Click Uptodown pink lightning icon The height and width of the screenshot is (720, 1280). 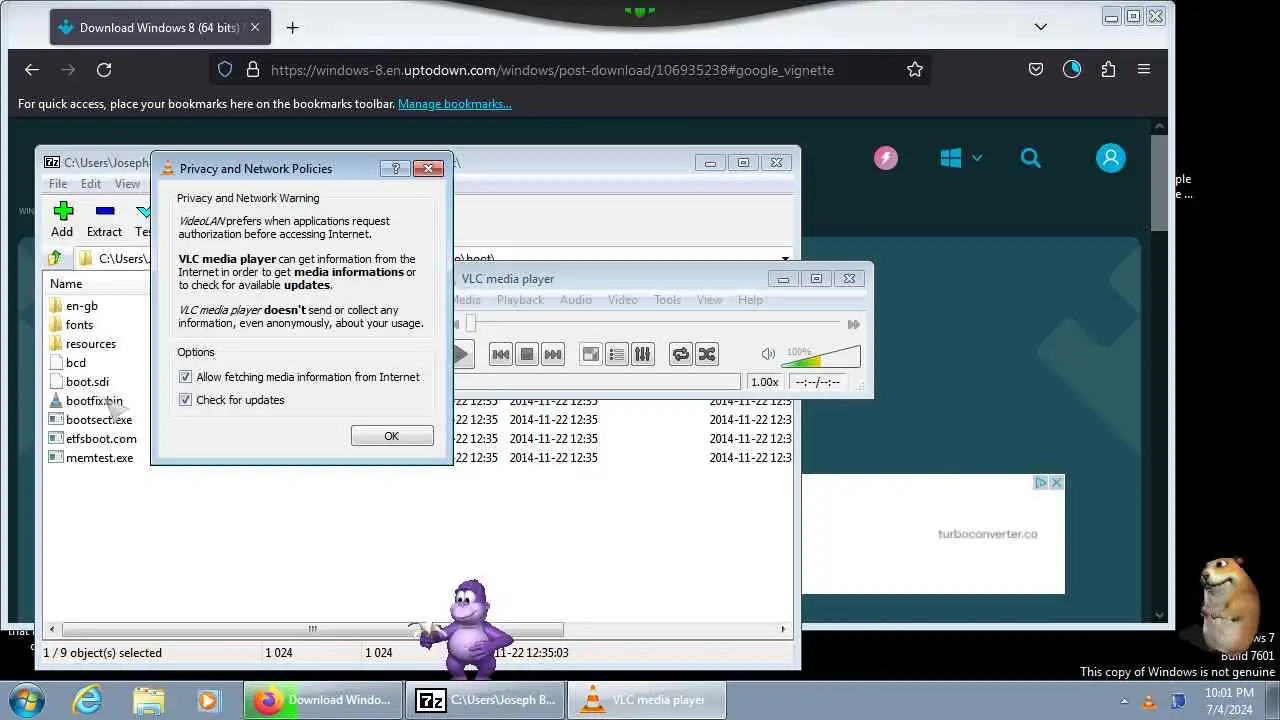886,158
